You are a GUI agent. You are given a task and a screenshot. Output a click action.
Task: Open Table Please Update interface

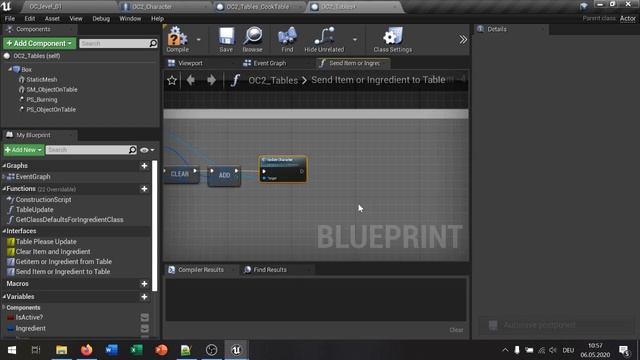[46, 242]
